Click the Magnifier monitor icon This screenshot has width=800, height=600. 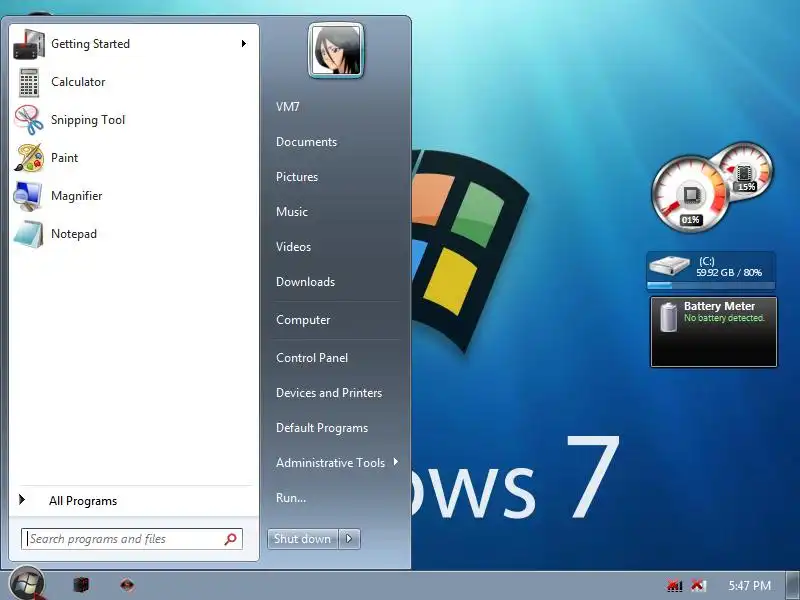[x=28, y=196]
